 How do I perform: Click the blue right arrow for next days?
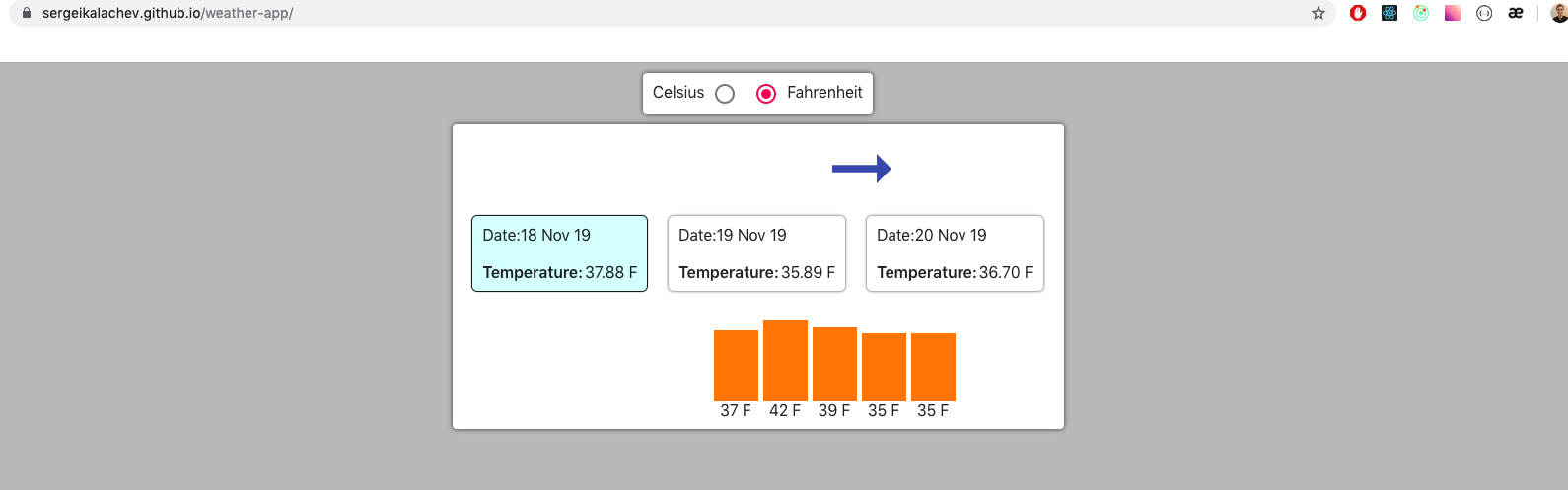861,169
